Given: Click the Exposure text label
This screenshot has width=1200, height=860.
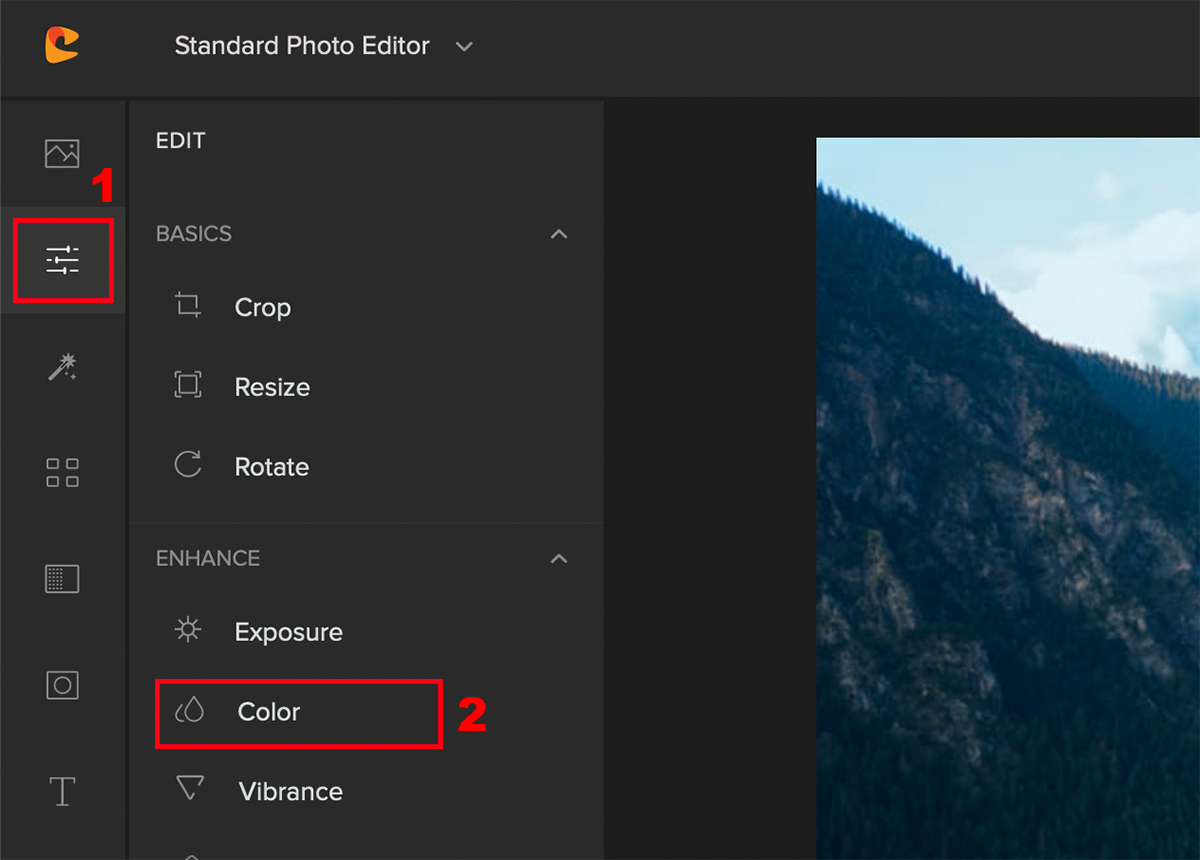Looking at the screenshot, I should pos(288,632).
